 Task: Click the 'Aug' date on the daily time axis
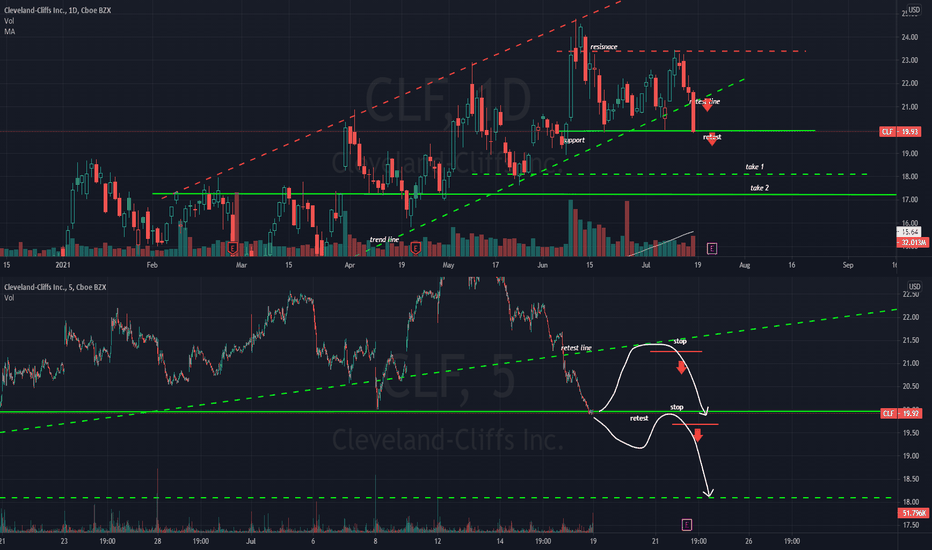coord(744,265)
